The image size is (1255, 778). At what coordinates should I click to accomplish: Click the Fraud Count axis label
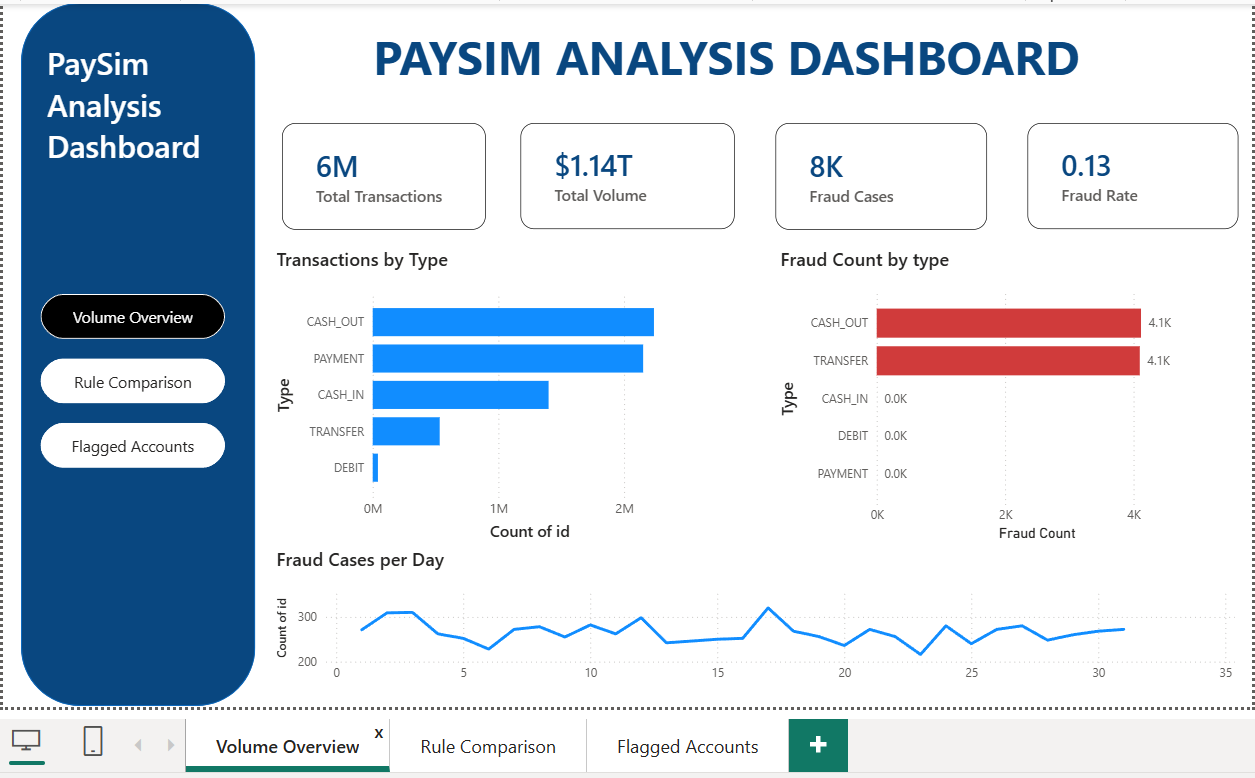coord(1037,533)
